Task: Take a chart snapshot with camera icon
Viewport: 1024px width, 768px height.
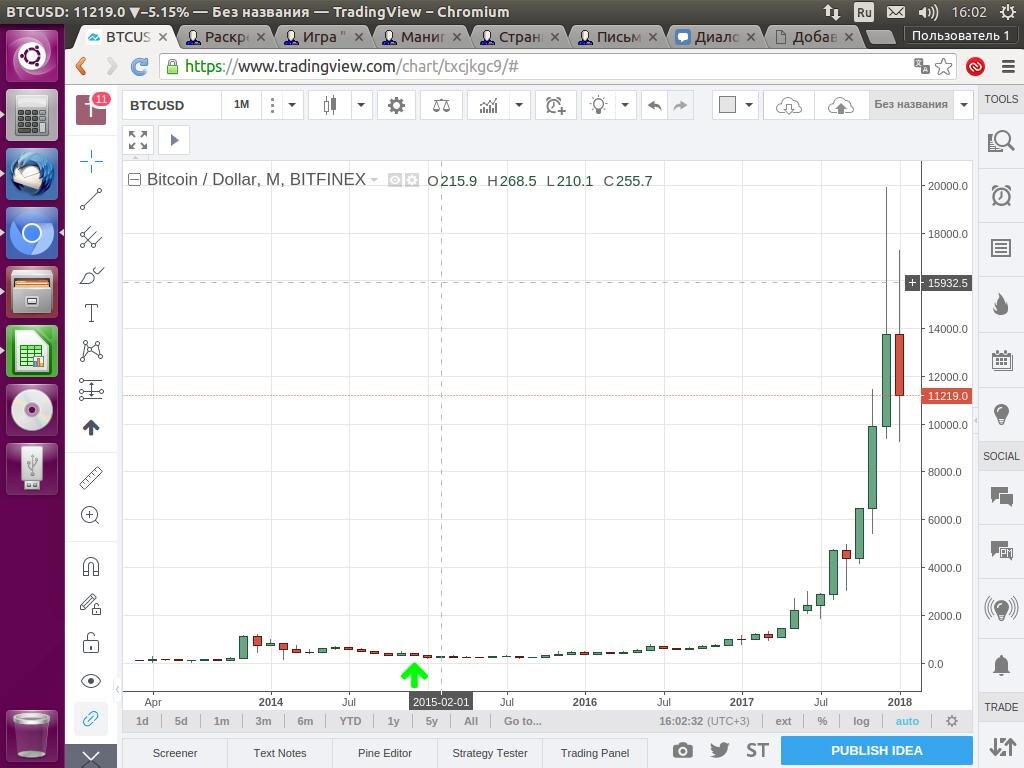Action: click(683, 750)
